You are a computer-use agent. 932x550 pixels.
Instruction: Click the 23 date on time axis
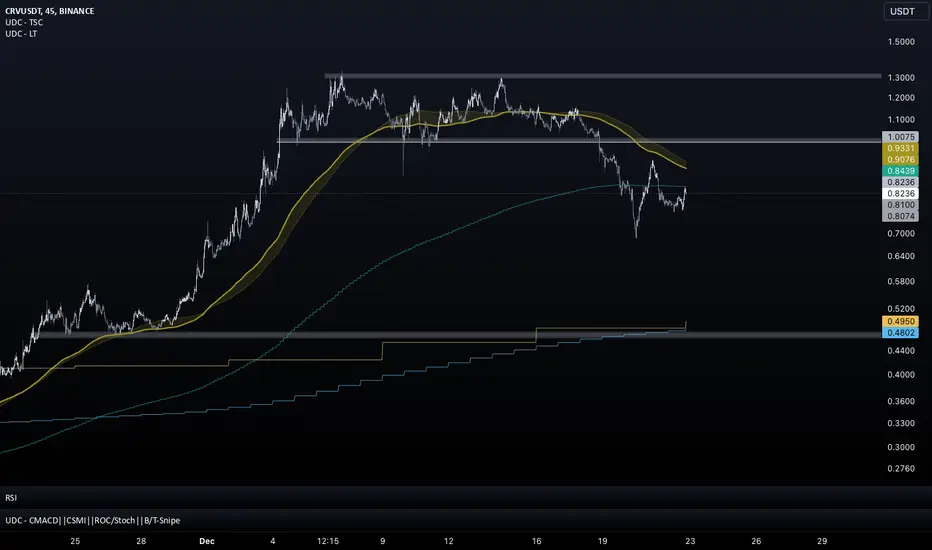coord(690,541)
